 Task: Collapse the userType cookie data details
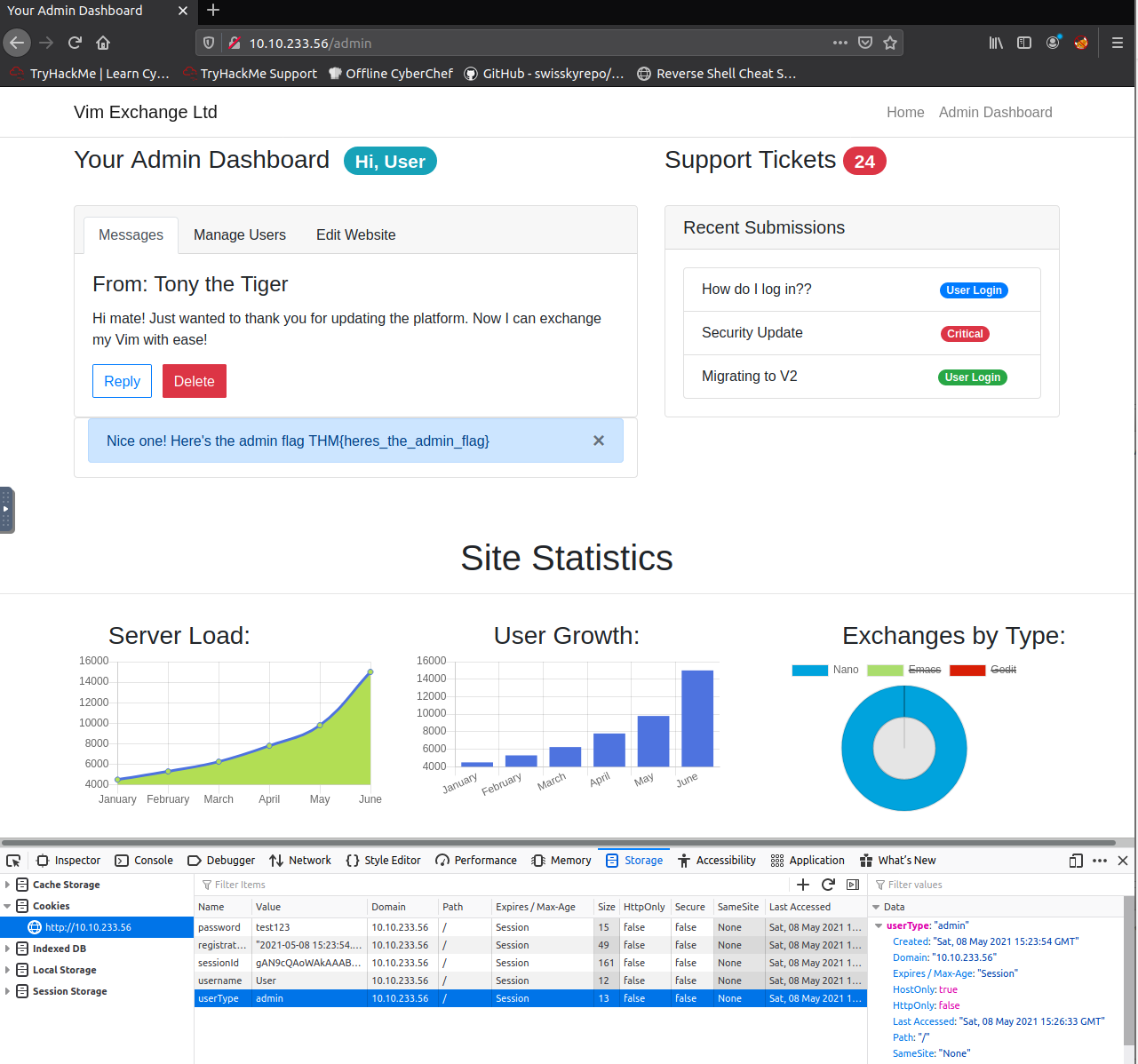(x=879, y=925)
